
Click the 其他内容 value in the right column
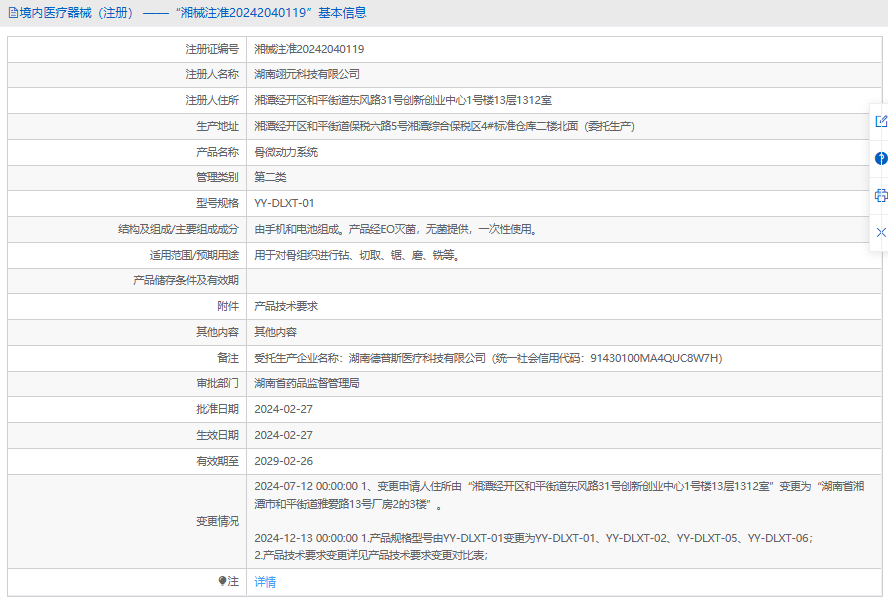point(276,332)
